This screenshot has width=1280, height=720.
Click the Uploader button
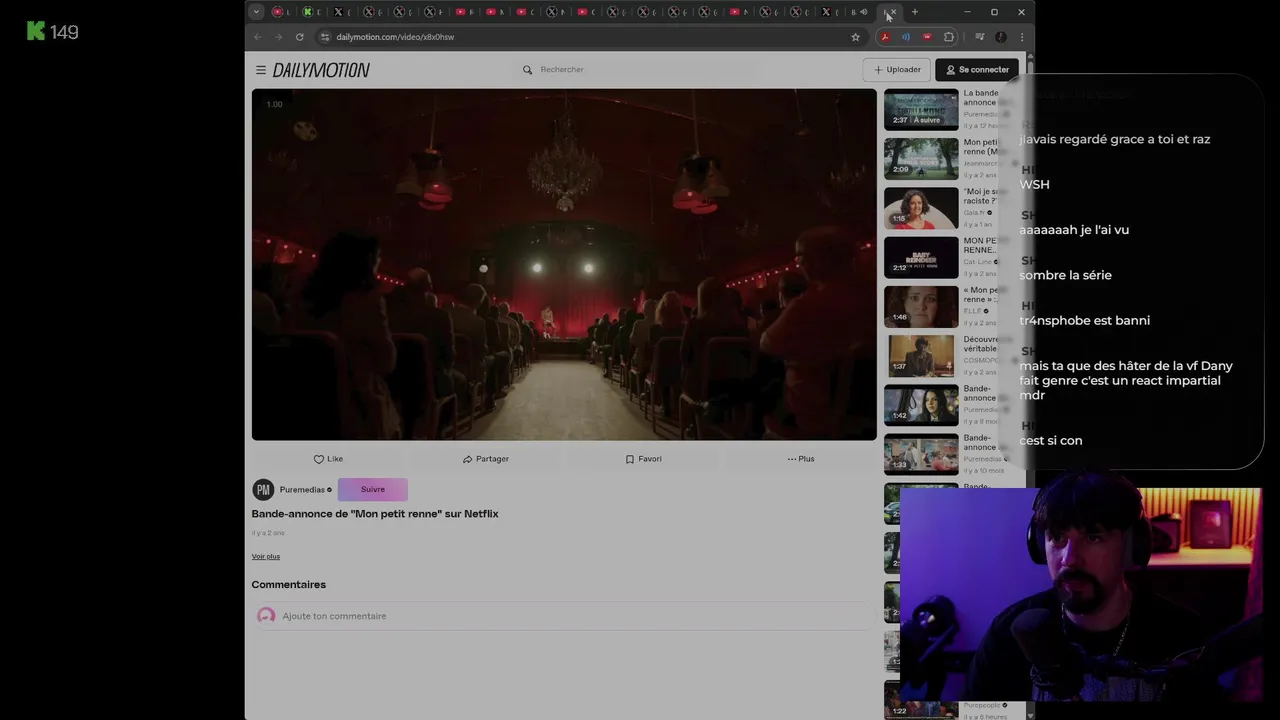point(897,70)
